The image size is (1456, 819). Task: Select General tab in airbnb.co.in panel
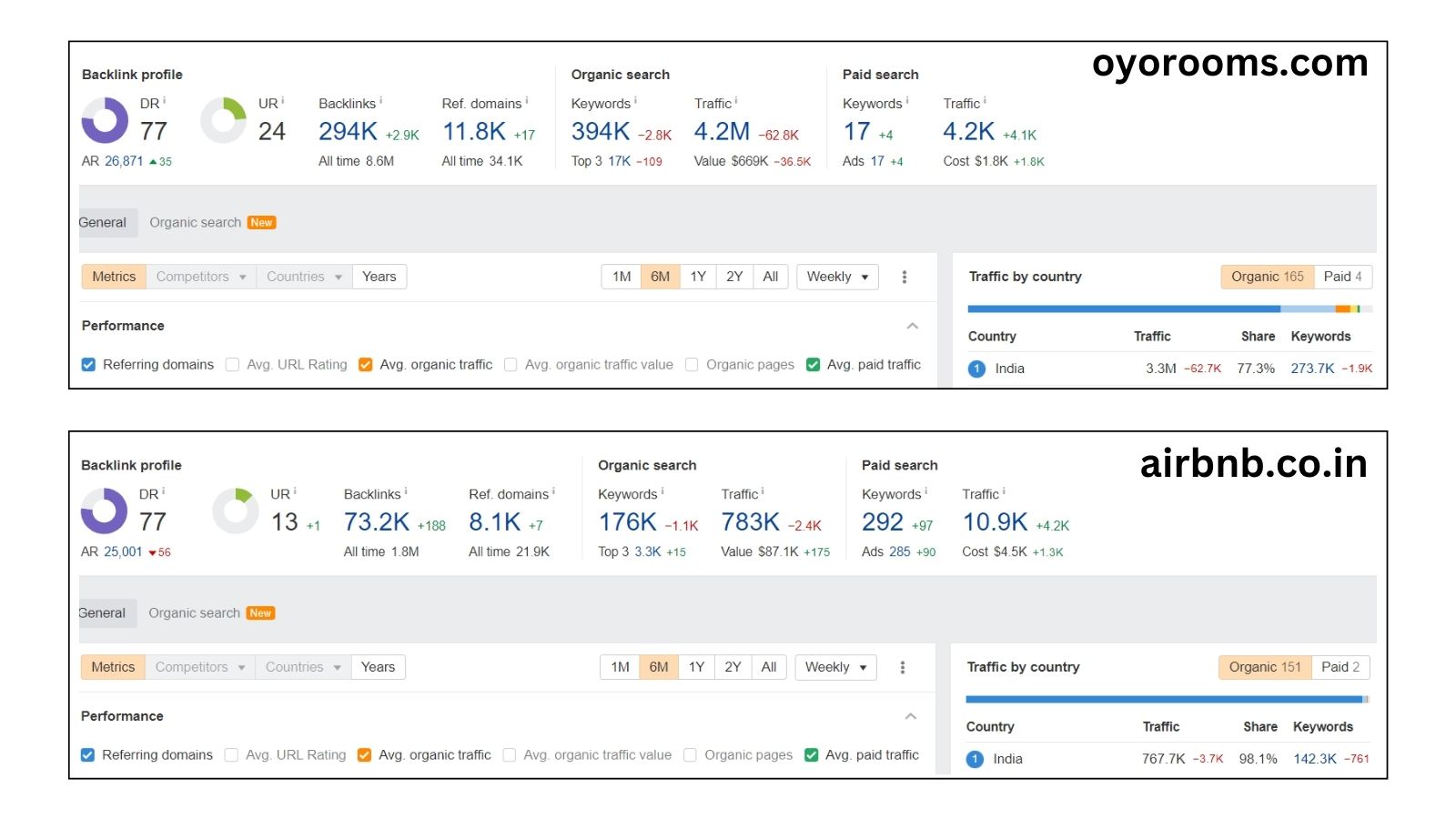(x=107, y=613)
